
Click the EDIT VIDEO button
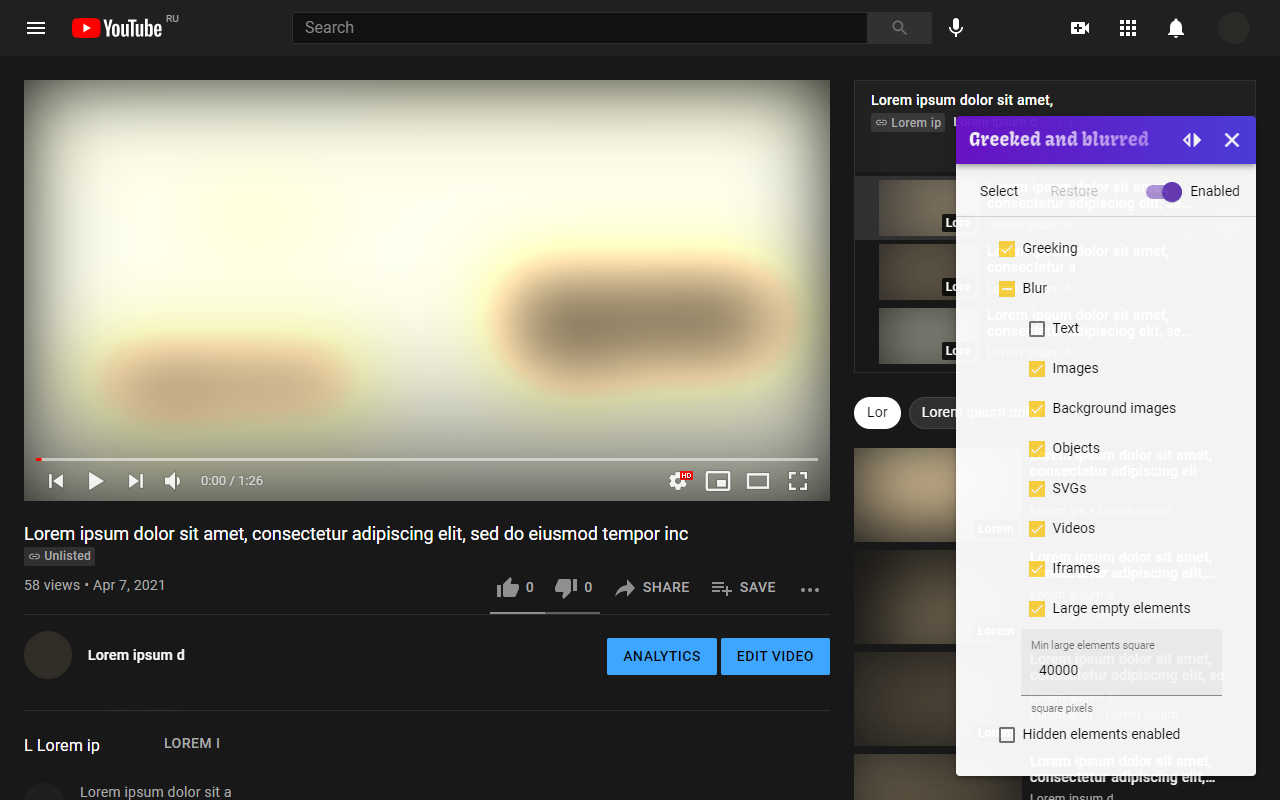pyautogui.click(x=775, y=656)
